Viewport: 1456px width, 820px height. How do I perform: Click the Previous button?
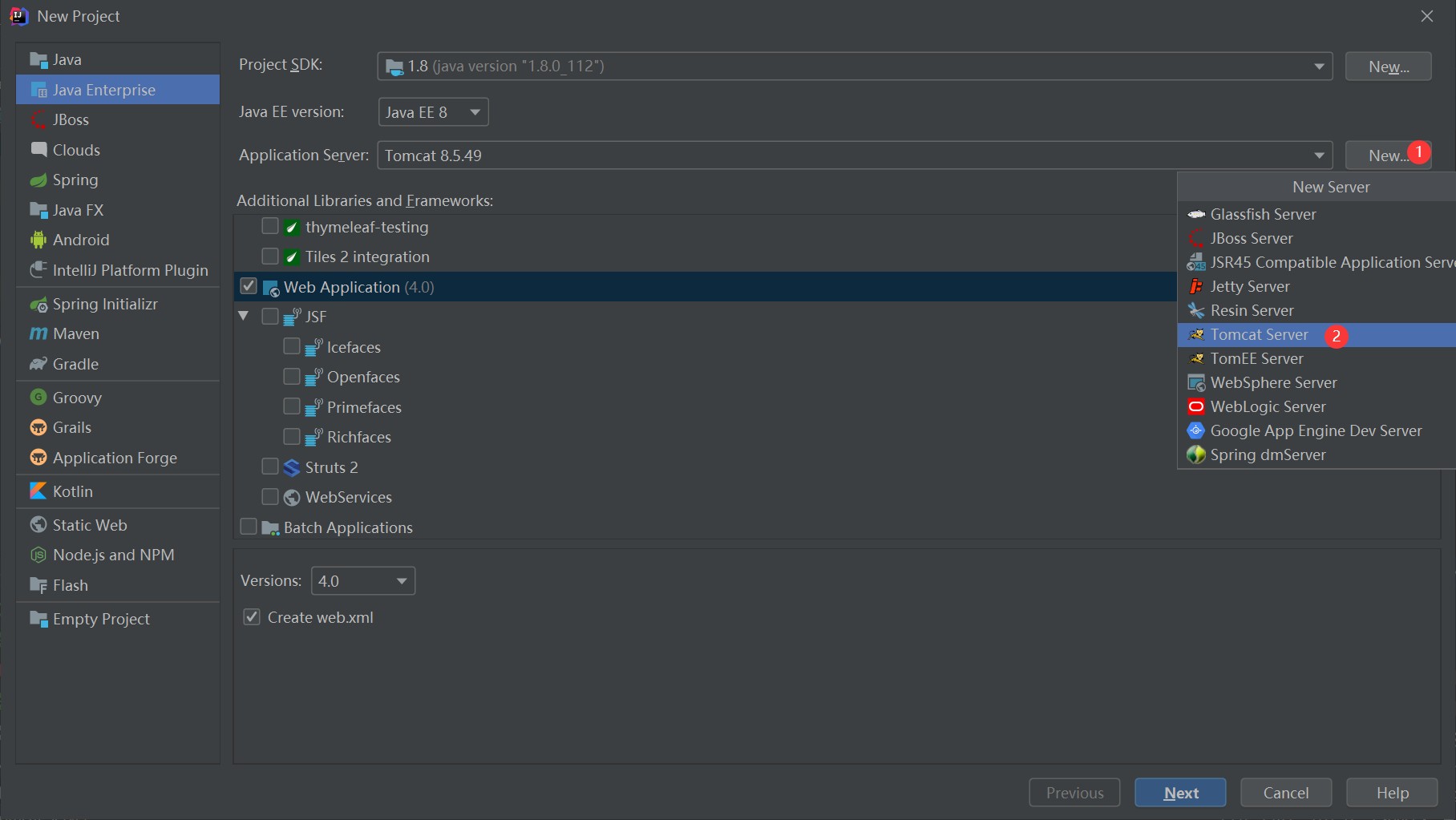tap(1074, 793)
